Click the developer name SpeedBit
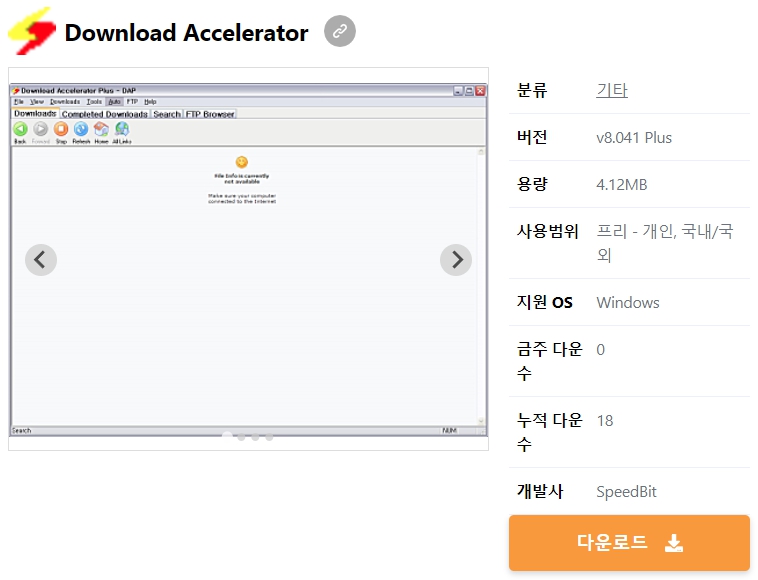Image resolution: width=758 pixels, height=580 pixels. pyautogui.click(x=626, y=492)
